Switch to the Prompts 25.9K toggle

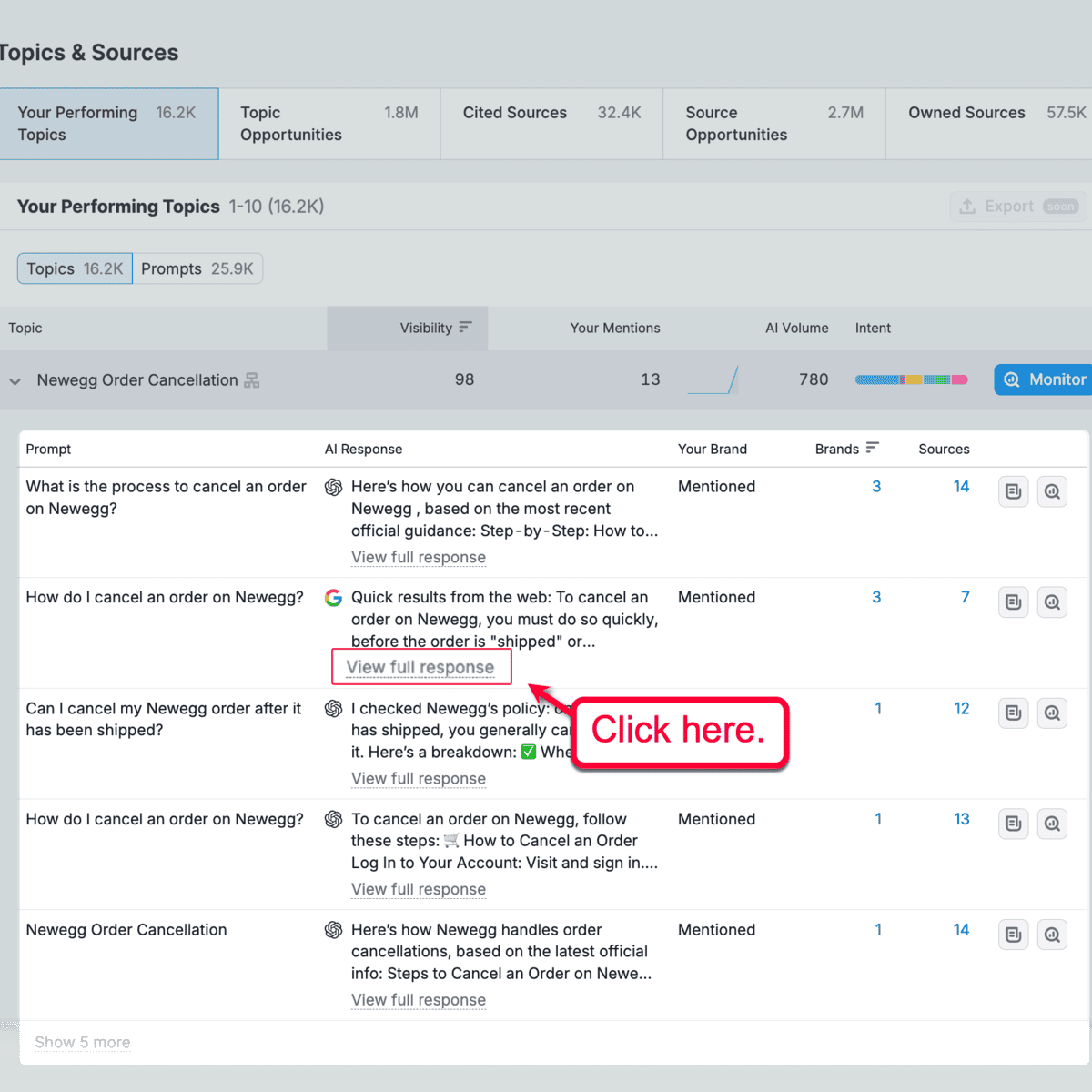[x=197, y=268]
